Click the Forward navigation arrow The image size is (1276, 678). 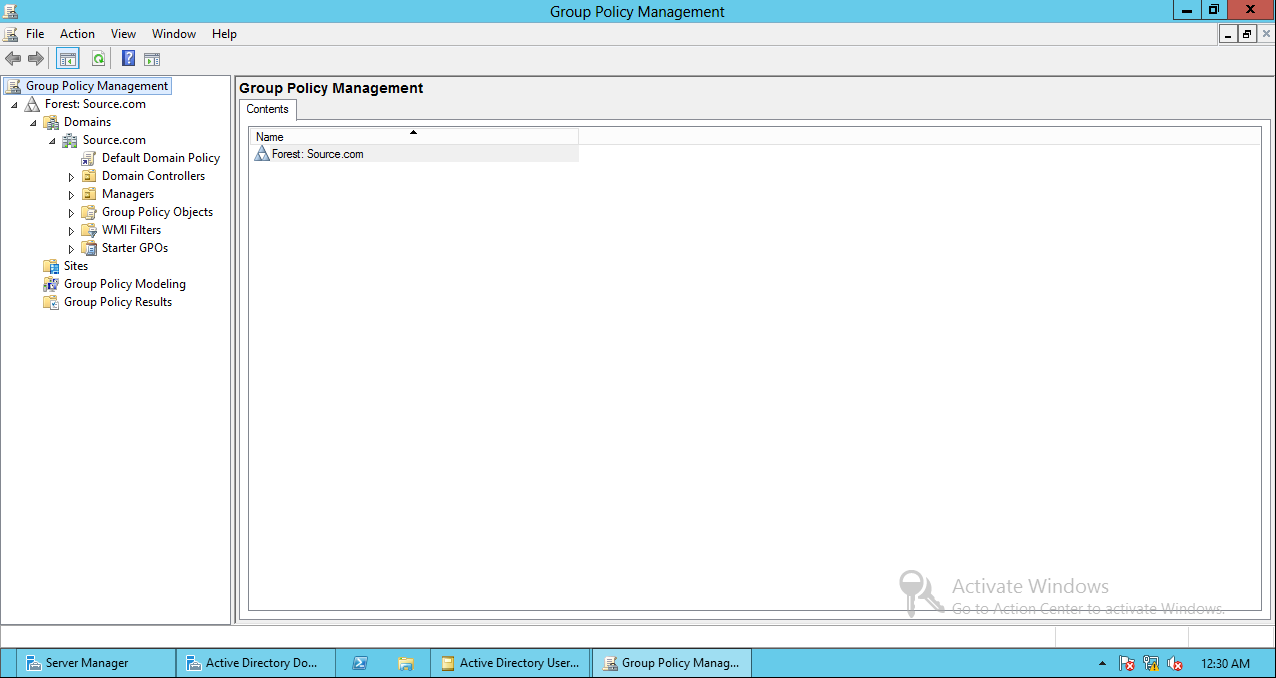pyautogui.click(x=36, y=58)
